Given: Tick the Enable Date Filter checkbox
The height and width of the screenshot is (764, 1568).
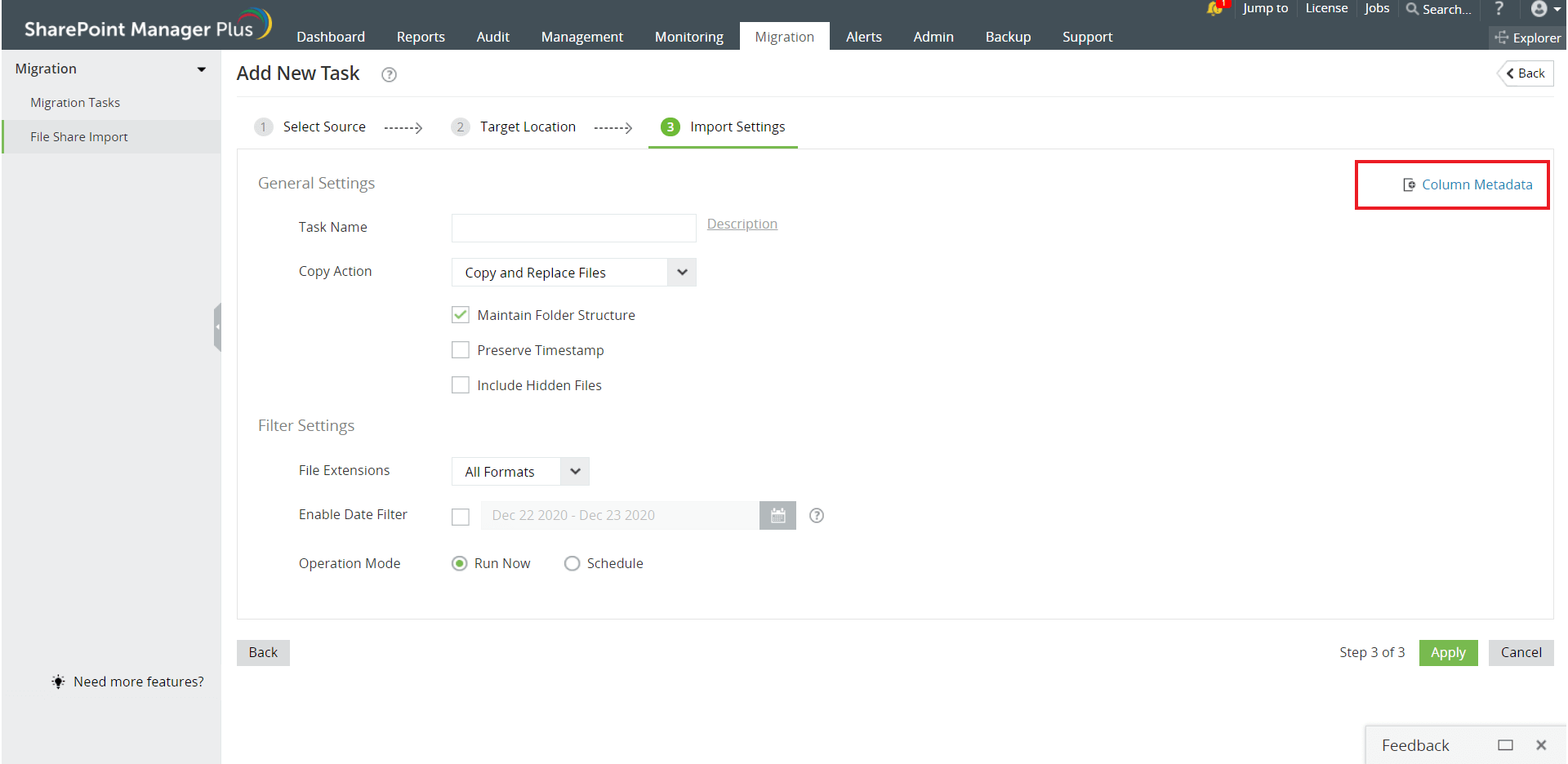Looking at the screenshot, I should click(461, 517).
